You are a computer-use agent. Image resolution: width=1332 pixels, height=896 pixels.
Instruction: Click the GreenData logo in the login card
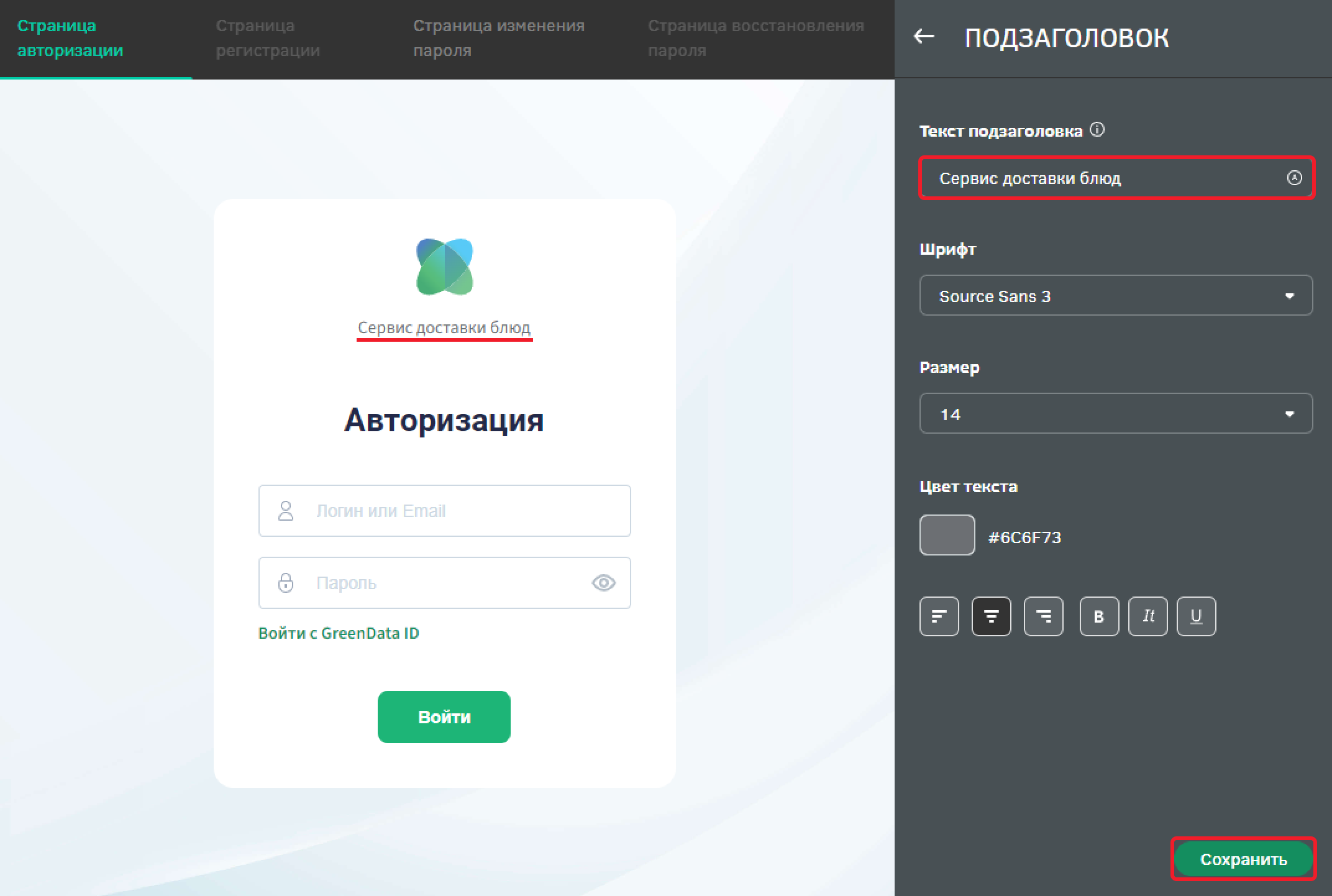click(444, 267)
